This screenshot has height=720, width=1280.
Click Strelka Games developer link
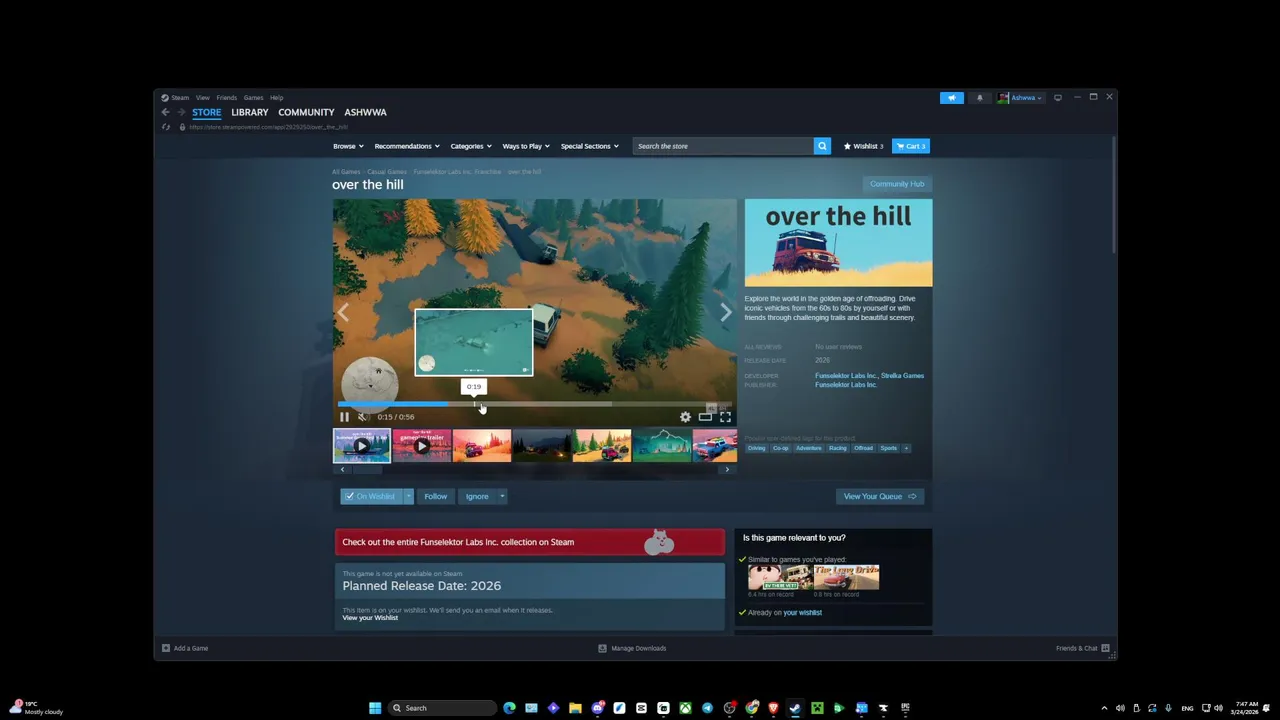tap(902, 376)
